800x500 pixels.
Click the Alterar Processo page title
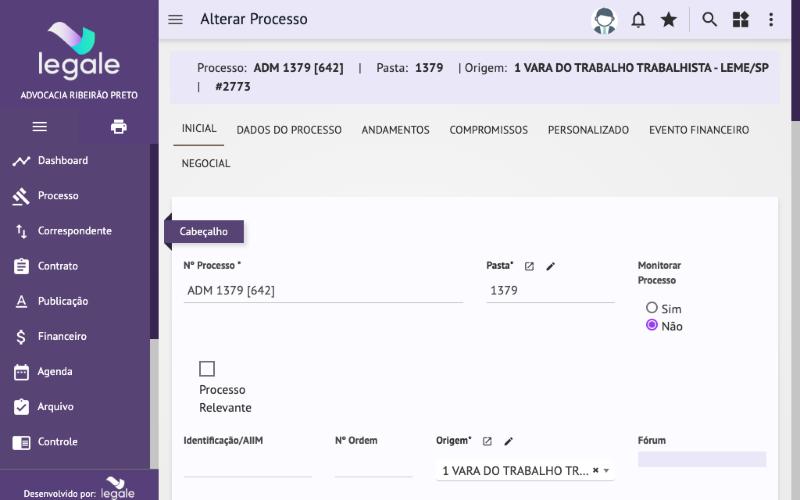click(x=254, y=19)
